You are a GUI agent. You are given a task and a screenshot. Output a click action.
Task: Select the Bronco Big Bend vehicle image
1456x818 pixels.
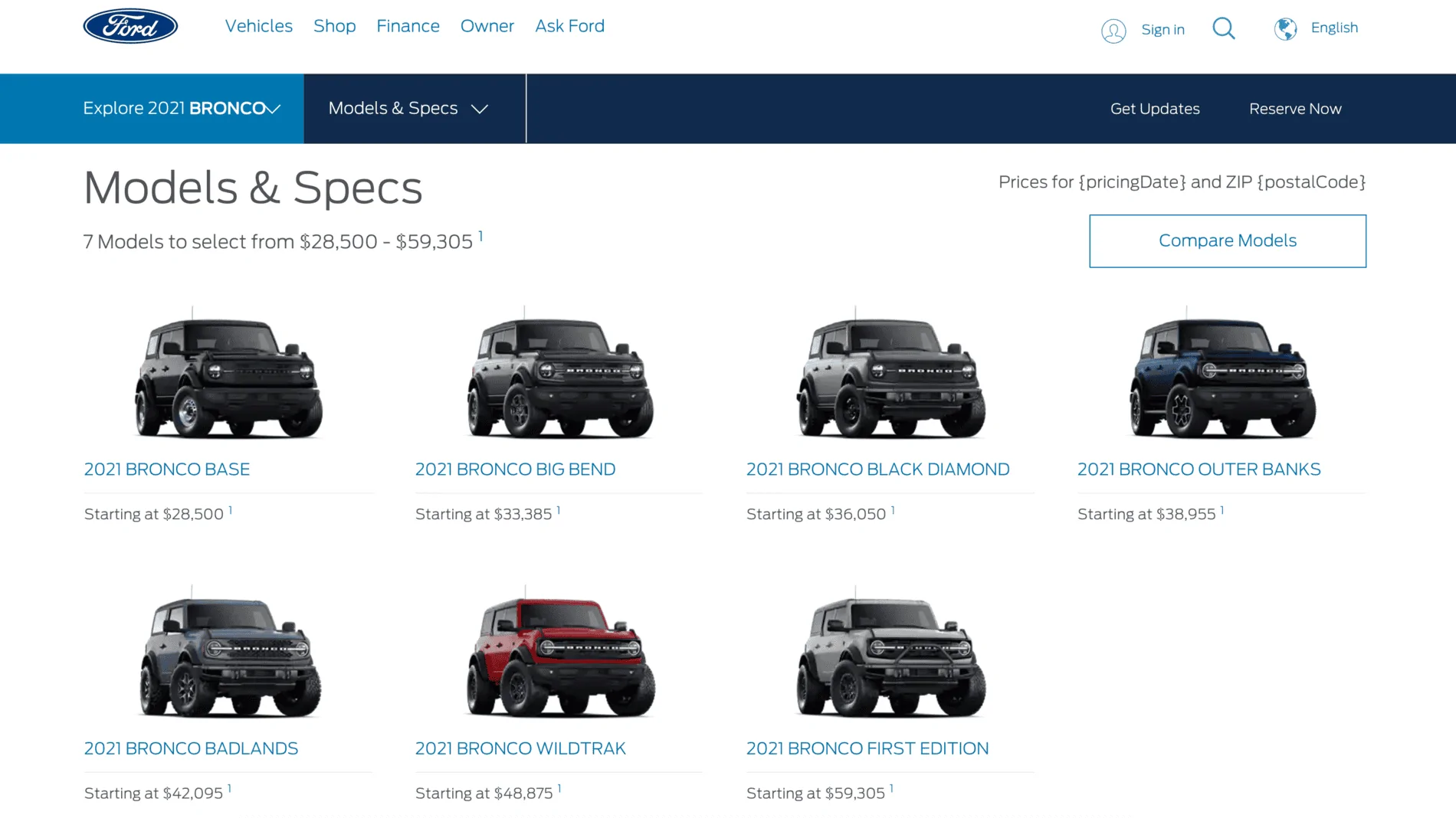click(x=560, y=374)
